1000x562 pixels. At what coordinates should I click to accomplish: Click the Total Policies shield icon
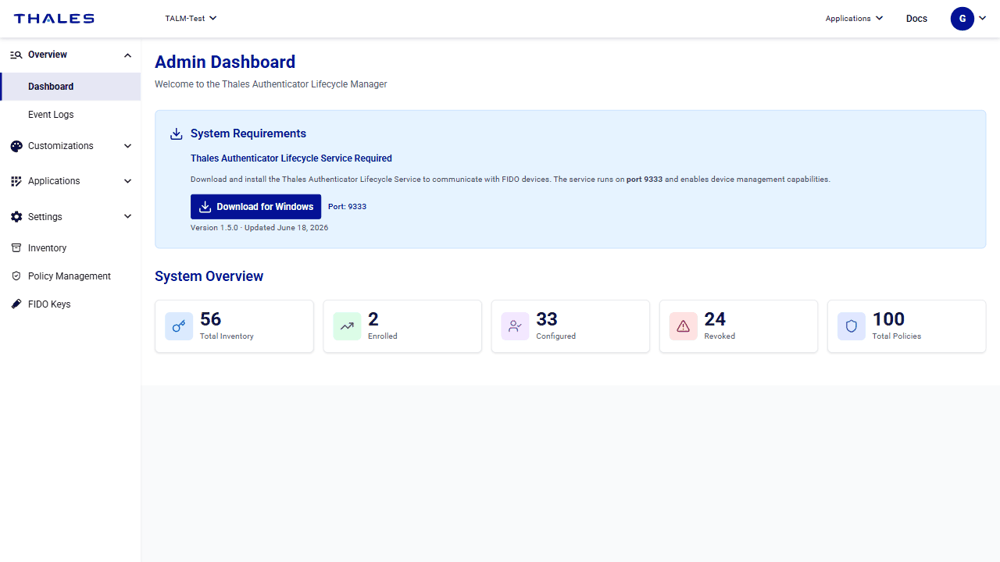851,326
